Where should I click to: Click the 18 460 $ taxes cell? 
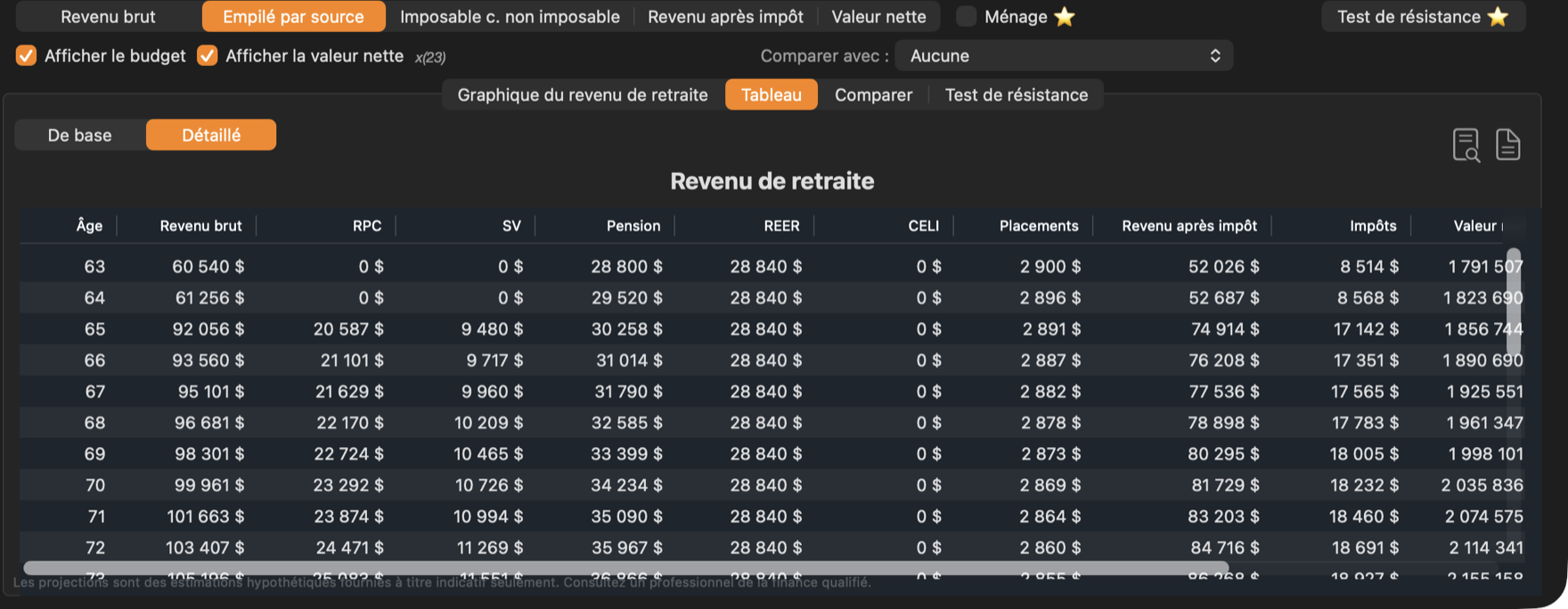[x=1364, y=516]
